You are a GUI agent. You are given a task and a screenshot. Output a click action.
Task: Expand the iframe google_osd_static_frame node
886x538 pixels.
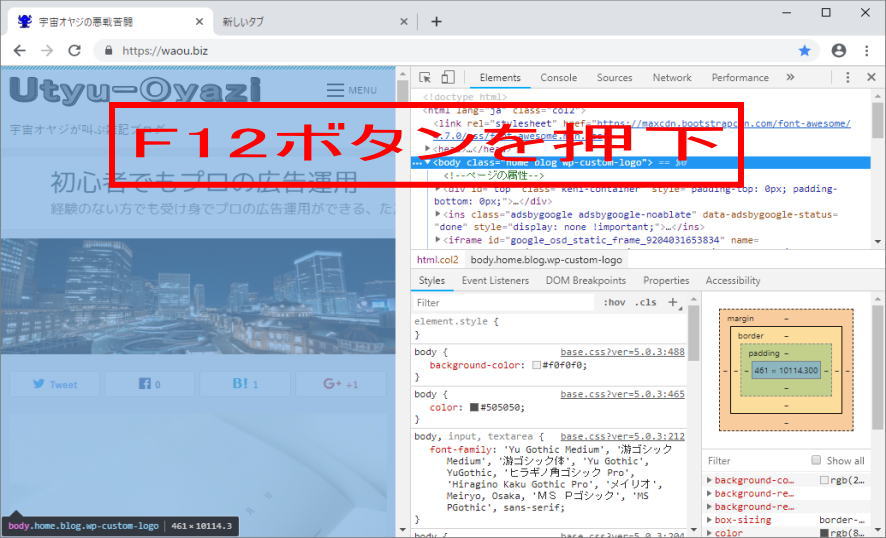pyautogui.click(x=441, y=240)
